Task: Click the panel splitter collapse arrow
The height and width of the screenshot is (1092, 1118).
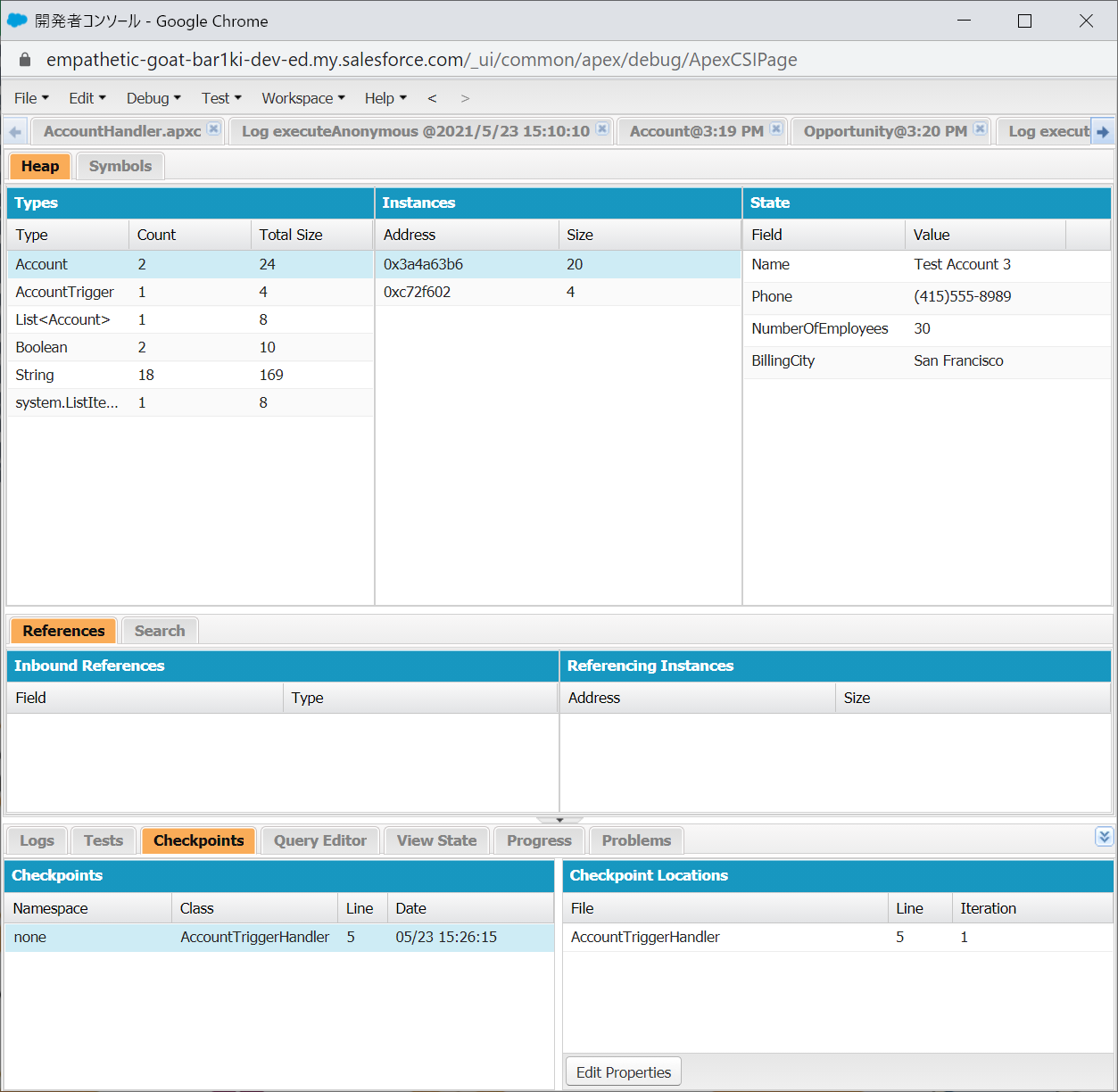Action: click(559, 820)
